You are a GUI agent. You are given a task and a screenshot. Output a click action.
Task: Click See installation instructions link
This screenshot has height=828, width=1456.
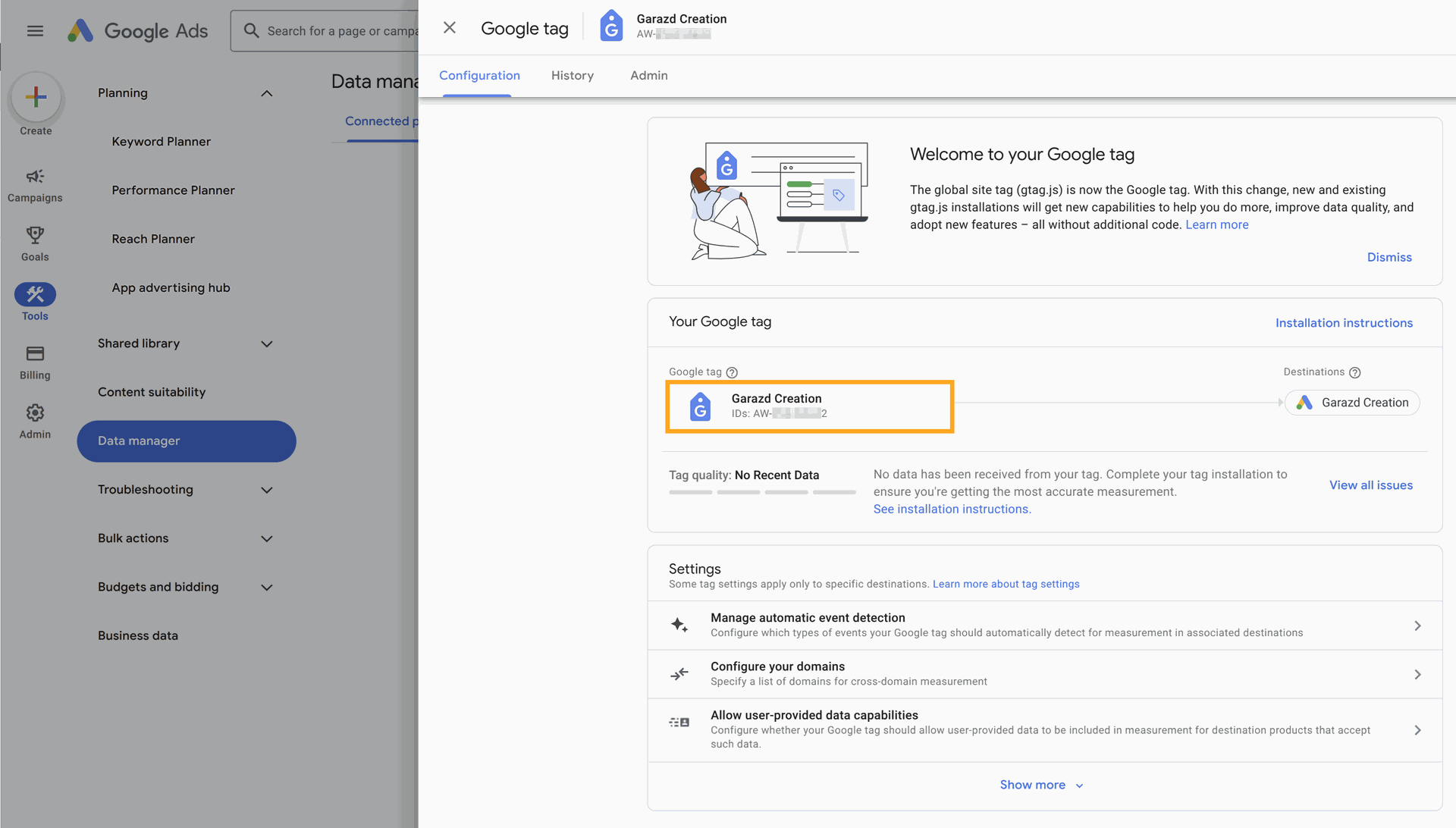pyautogui.click(x=952, y=509)
